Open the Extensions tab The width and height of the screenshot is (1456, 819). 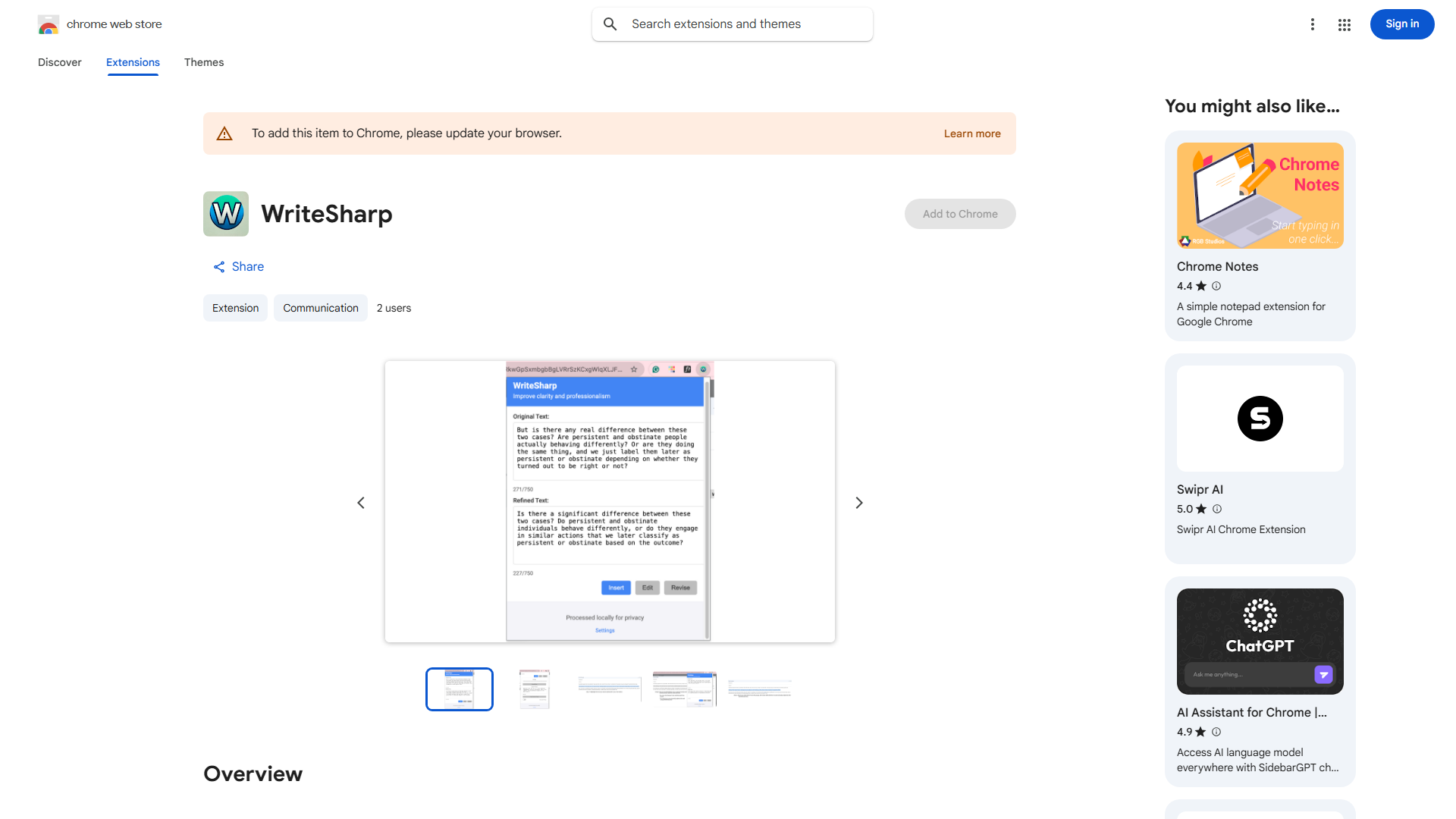[x=132, y=62]
